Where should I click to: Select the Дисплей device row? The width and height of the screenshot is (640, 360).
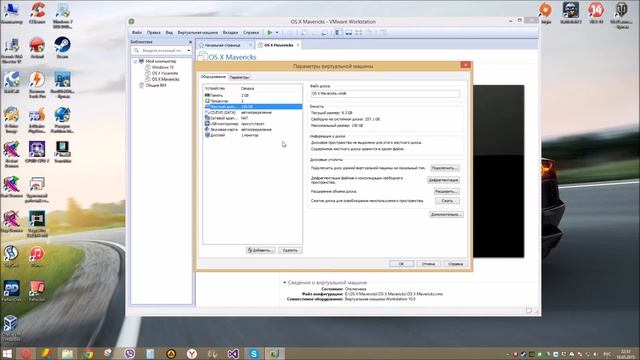point(253,135)
